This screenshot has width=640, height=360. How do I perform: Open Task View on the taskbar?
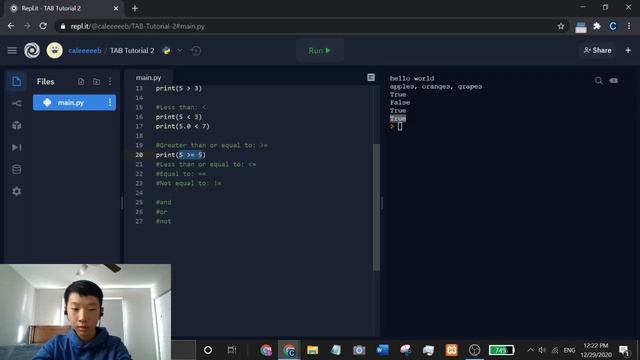pyautogui.click(x=232, y=350)
